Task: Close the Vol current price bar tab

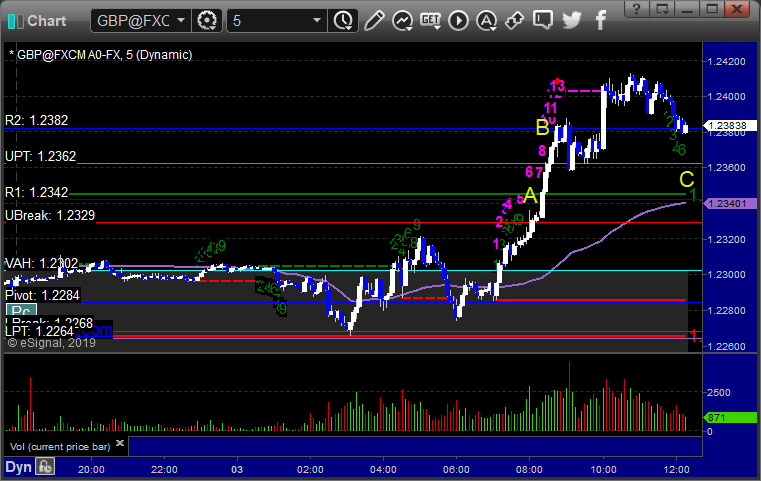Action: point(120,443)
